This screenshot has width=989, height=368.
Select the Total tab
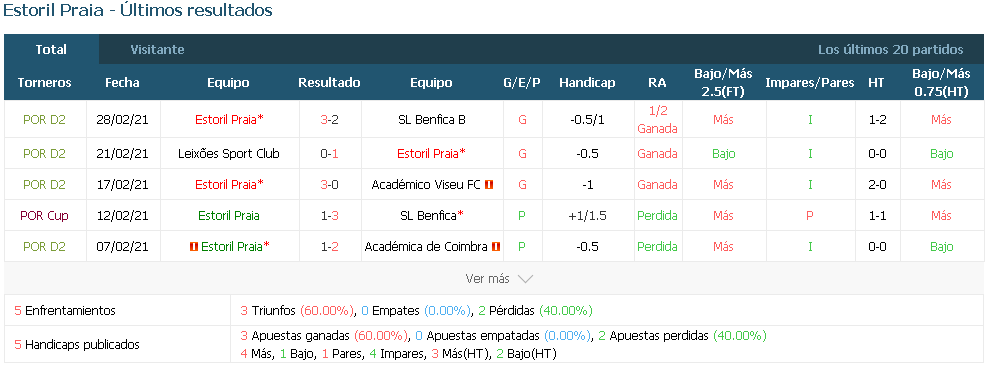[51, 49]
